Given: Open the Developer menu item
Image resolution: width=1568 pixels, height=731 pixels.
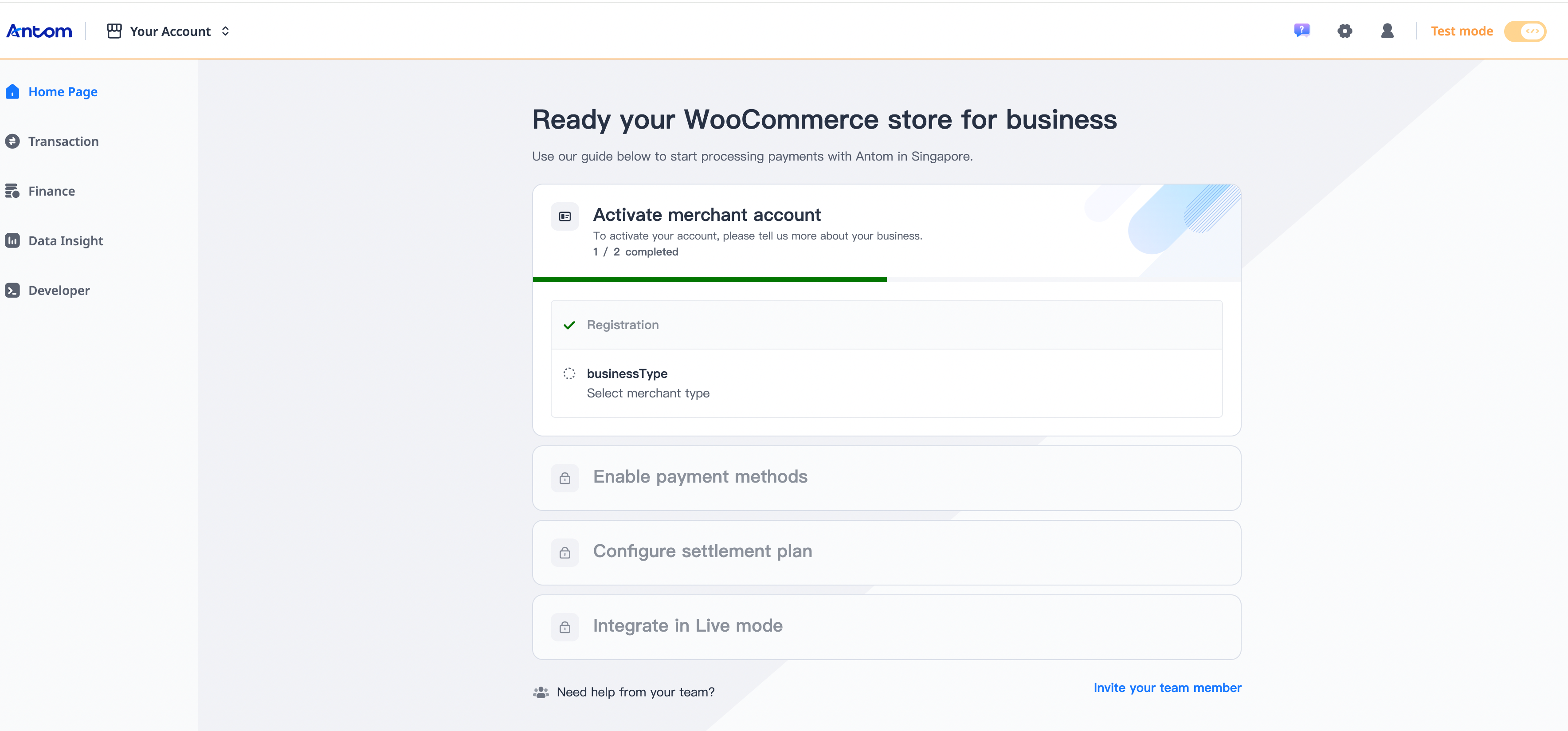Looking at the screenshot, I should click(59, 291).
